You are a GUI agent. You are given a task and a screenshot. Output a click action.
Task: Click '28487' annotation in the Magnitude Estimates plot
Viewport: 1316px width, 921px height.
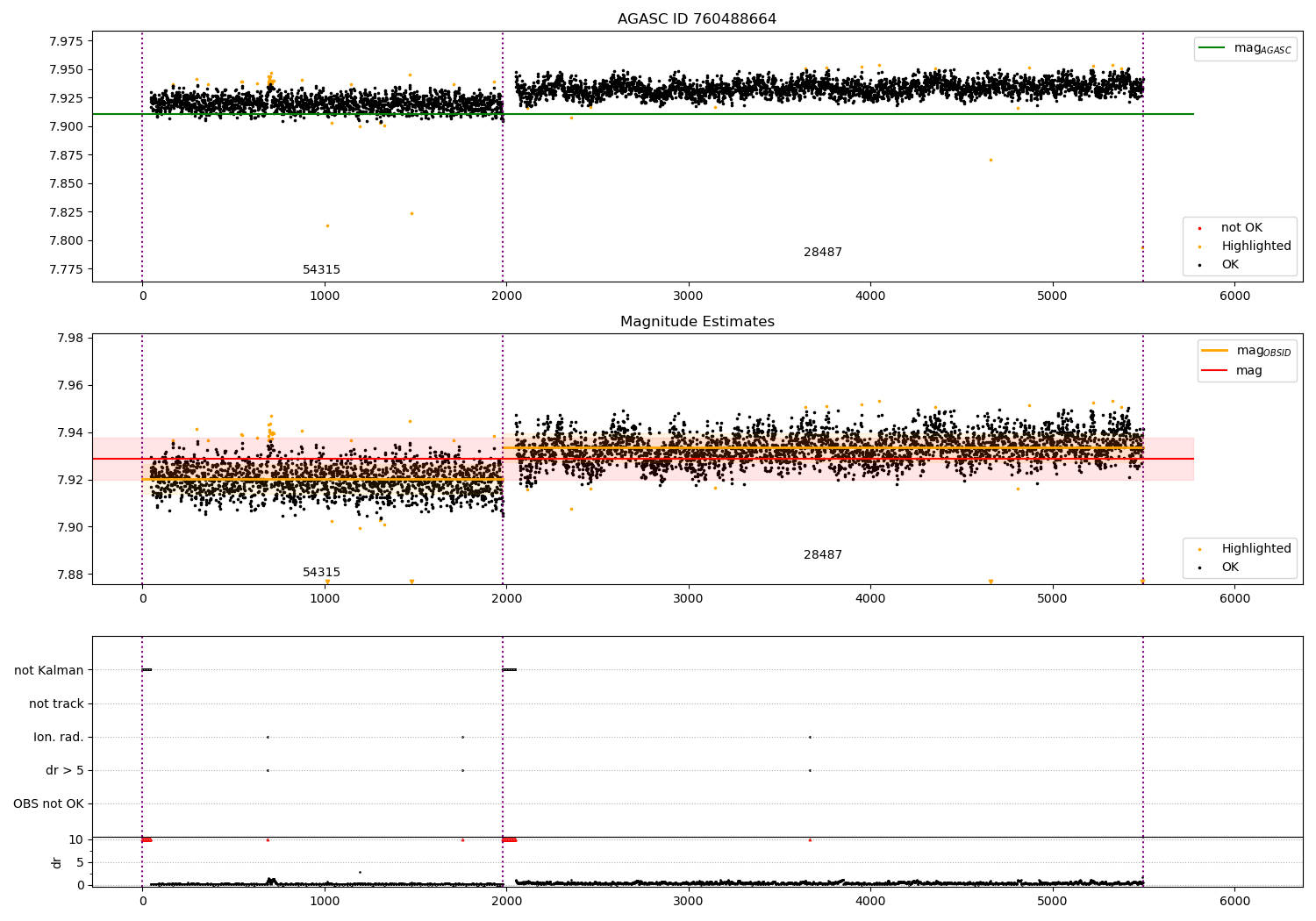[x=823, y=555]
